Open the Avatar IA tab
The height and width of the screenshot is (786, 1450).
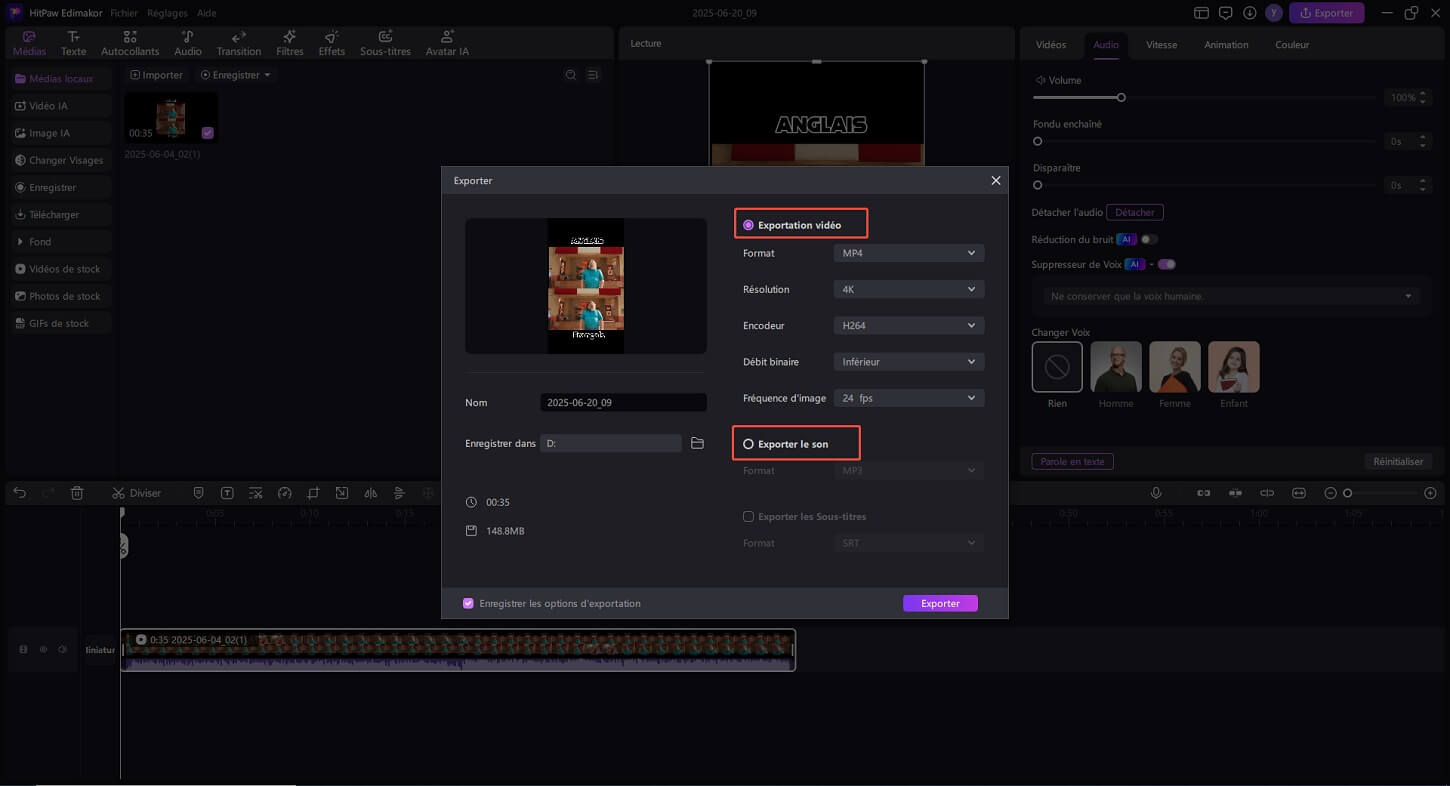click(447, 43)
